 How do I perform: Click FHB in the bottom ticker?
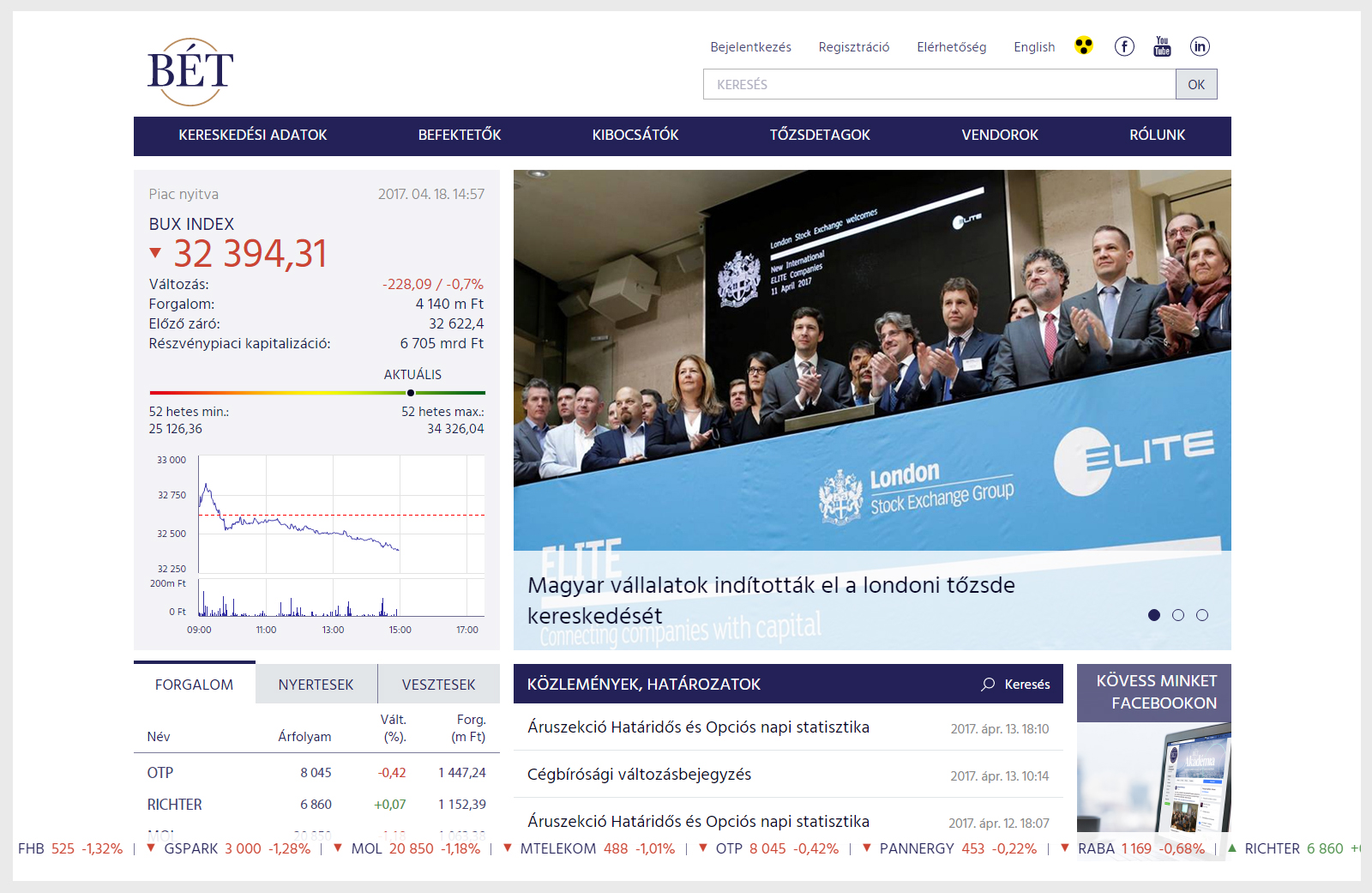tap(31, 848)
